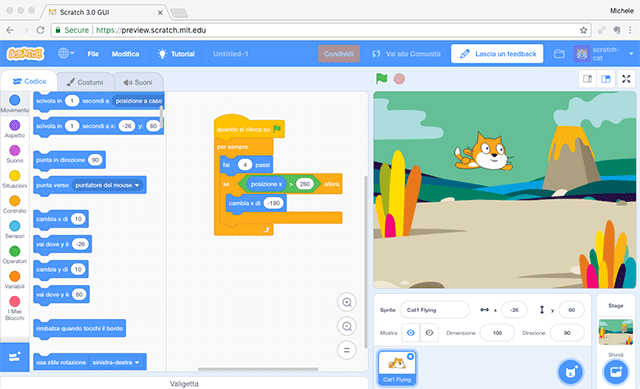Image resolution: width=640 pixels, height=389 pixels.
Task: Hide the sprite with crossed eye icon
Action: [429, 333]
